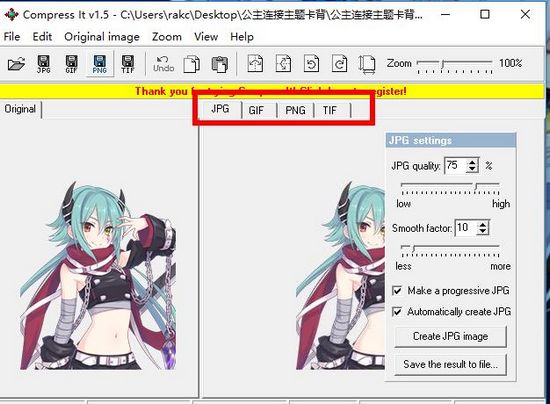Open the Original image menu
The image size is (550, 404).
102,37
